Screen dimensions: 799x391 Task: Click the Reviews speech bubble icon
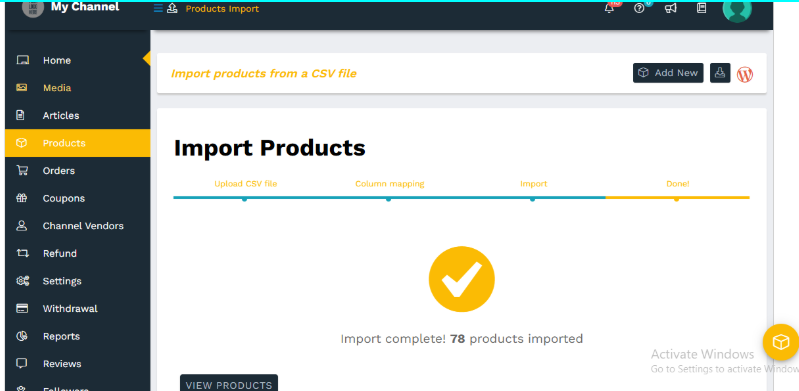coord(21,363)
